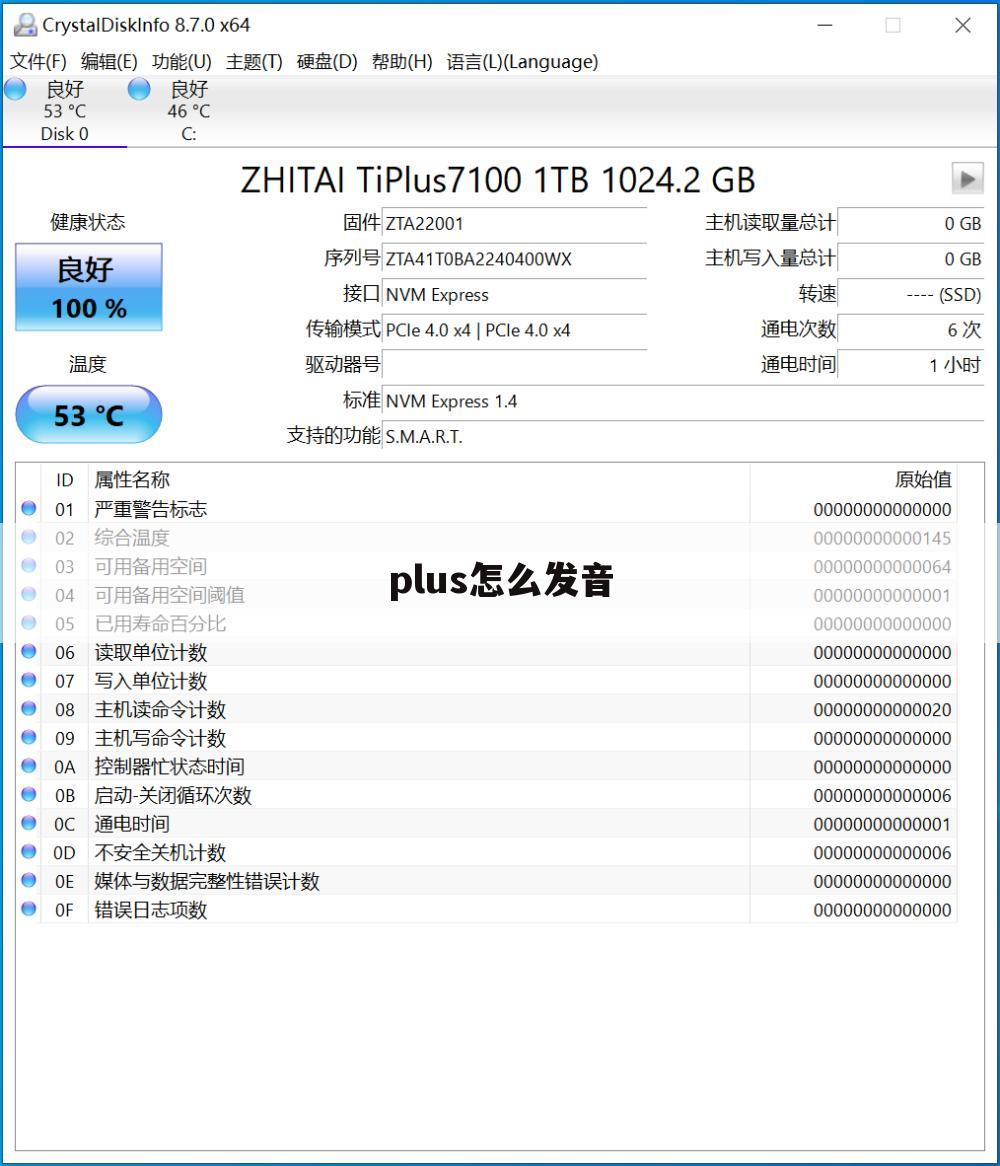Click the 通电时间 value 1 小时
Screen dimensions: 1000x1166
coord(911,364)
